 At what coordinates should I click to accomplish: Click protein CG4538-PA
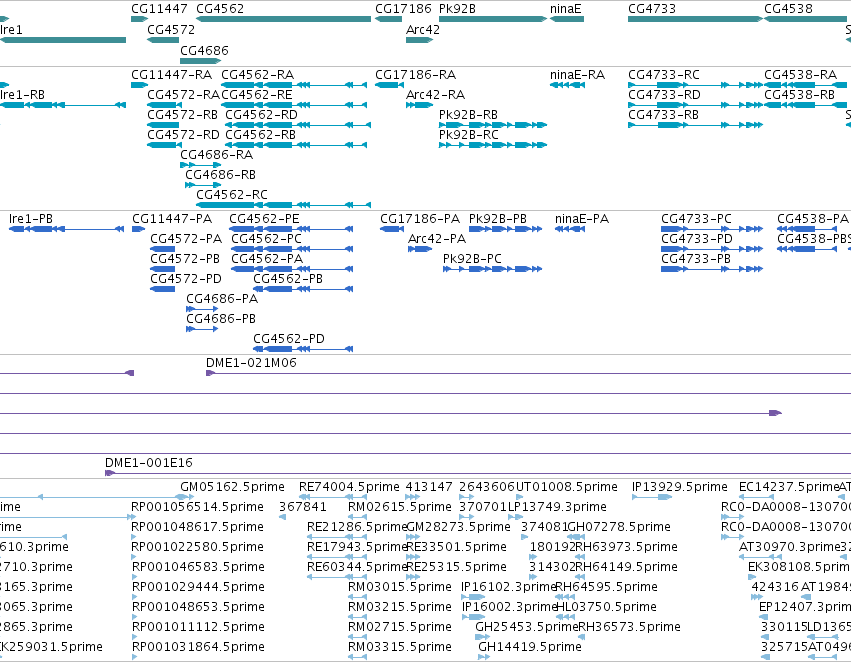point(812,219)
